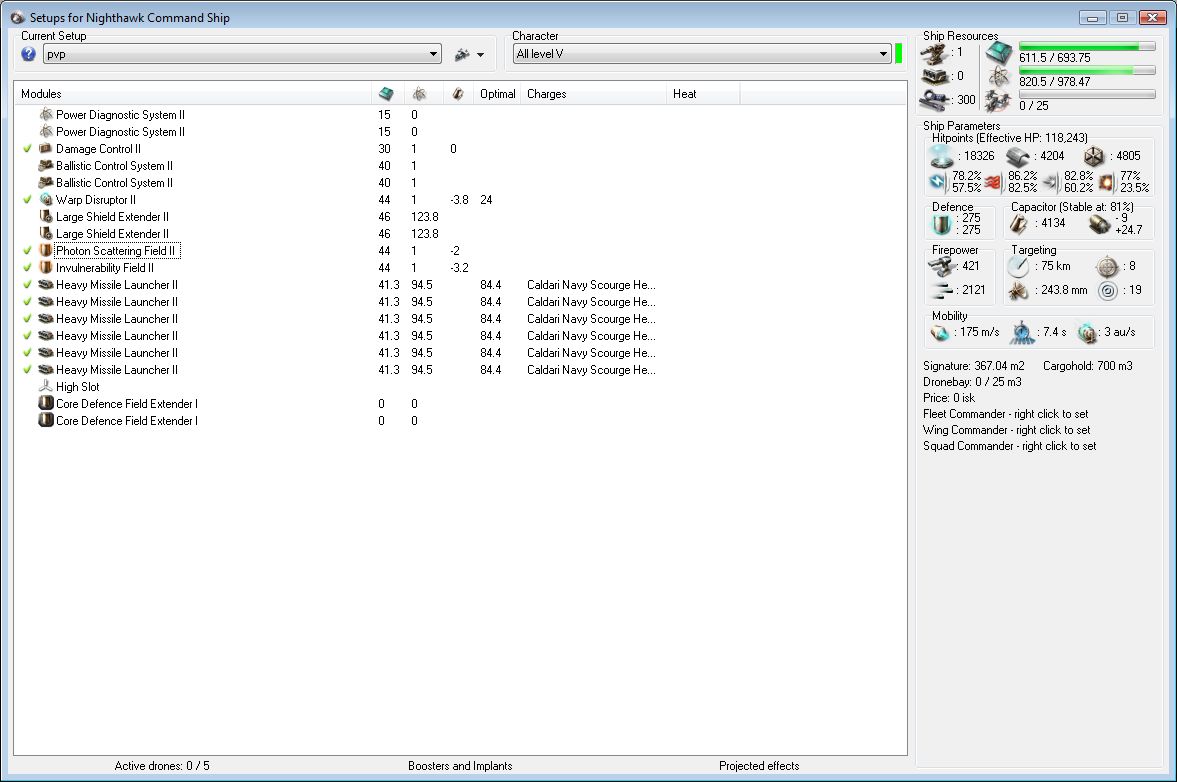Click the warp speed icon showing 3 au/s
This screenshot has height=782, width=1177.
click(1087, 332)
